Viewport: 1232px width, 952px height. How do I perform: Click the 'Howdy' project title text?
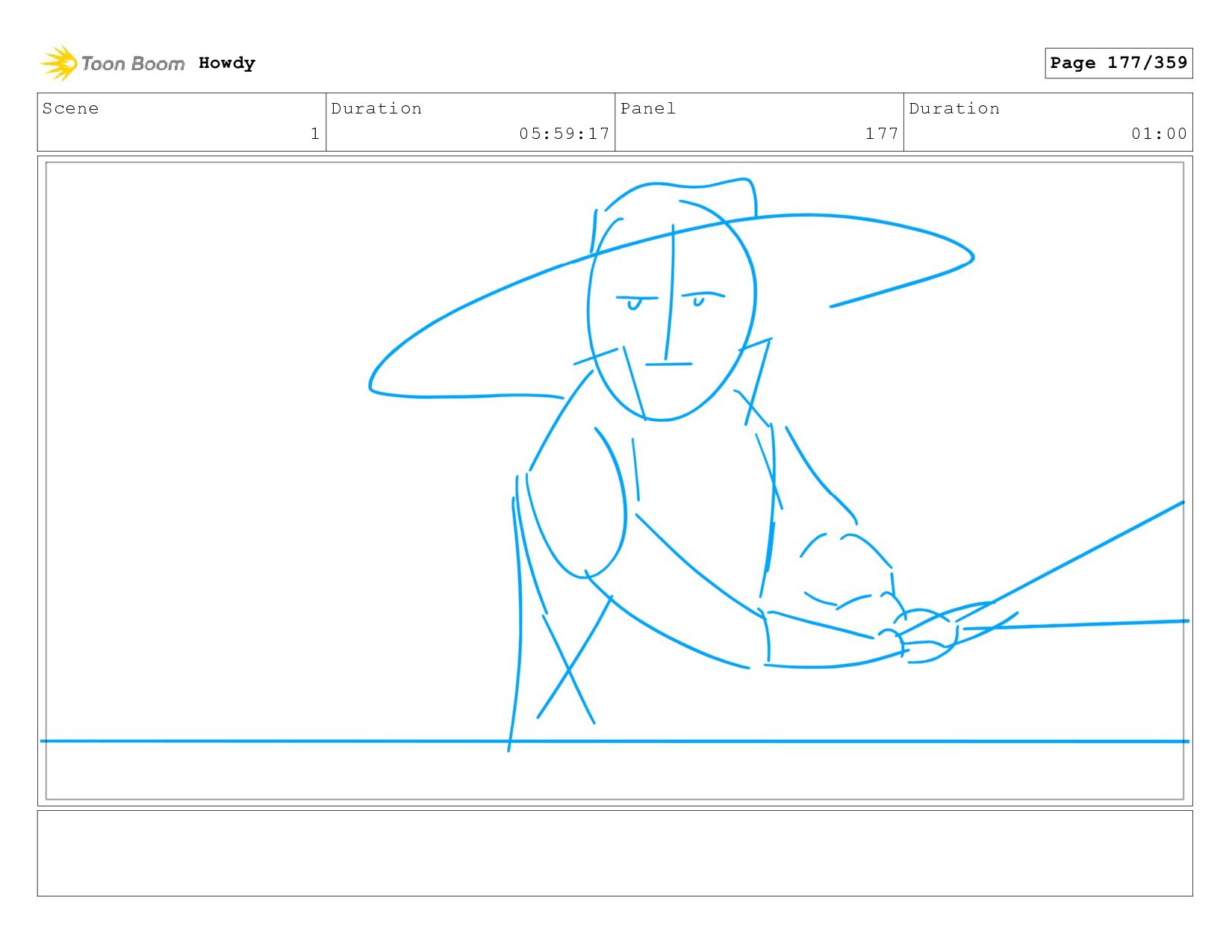pos(227,63)
